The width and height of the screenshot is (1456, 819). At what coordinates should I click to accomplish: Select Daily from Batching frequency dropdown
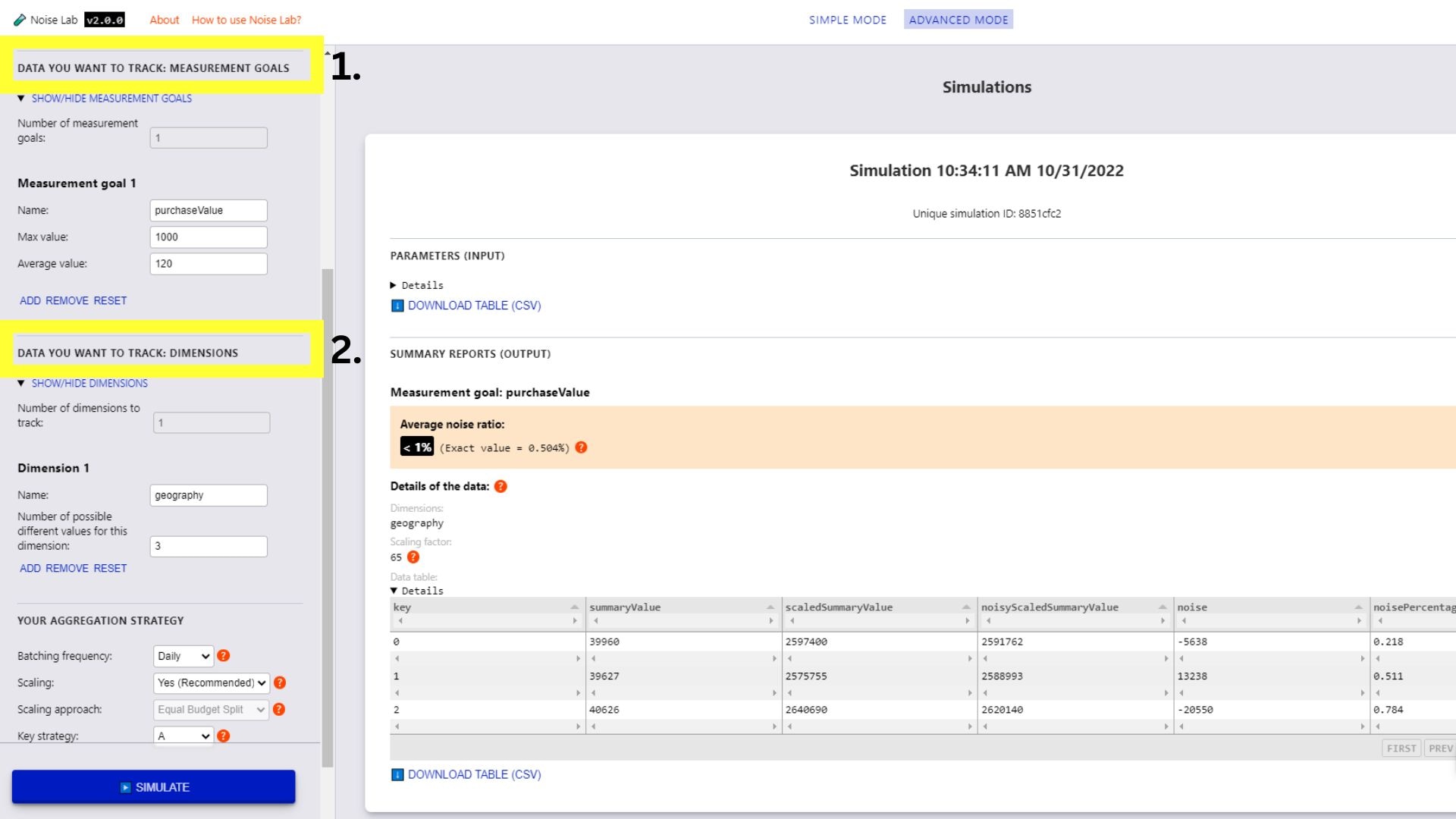click(x=183, y=655)
